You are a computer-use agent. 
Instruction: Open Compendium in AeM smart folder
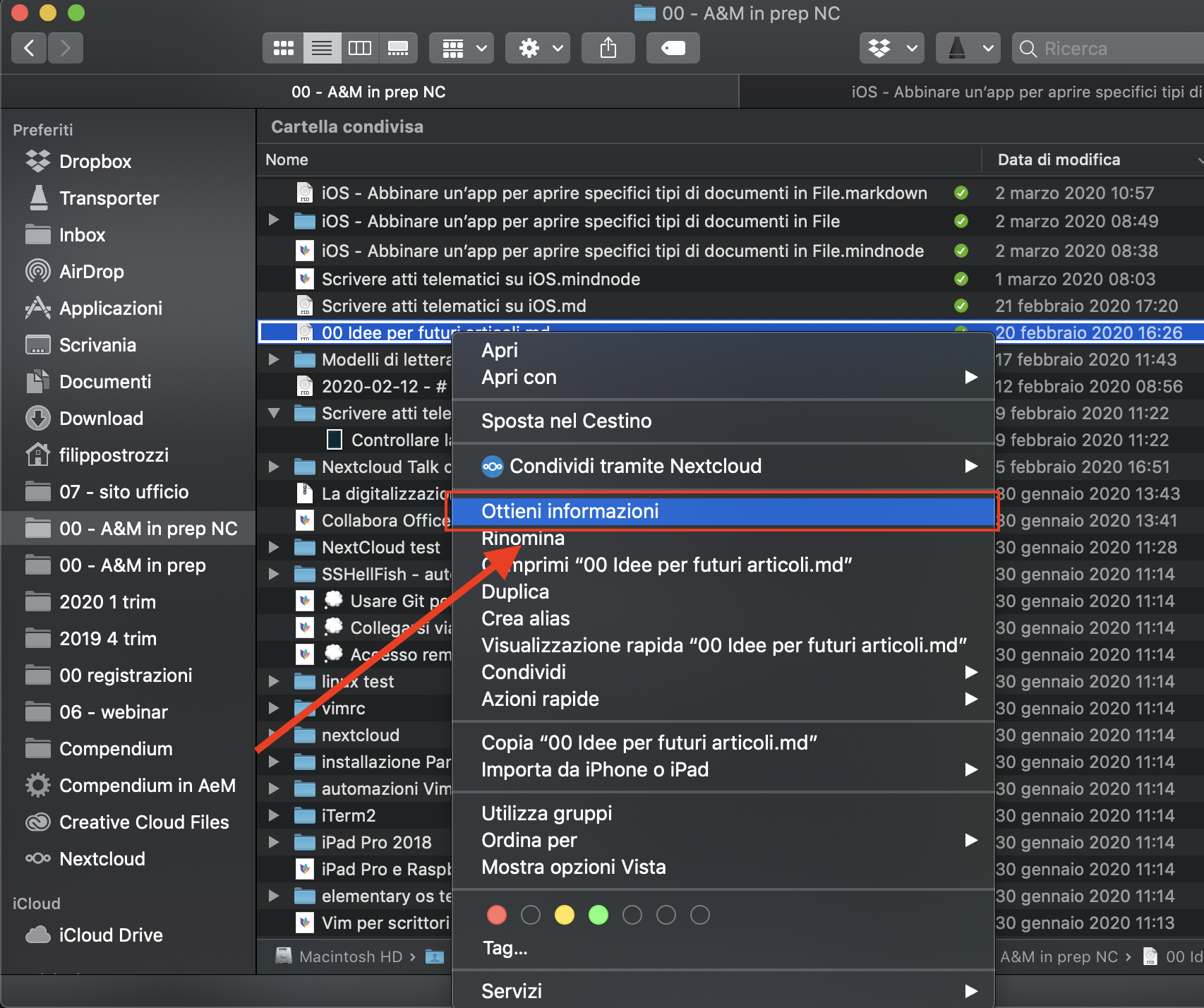point(148,786)
